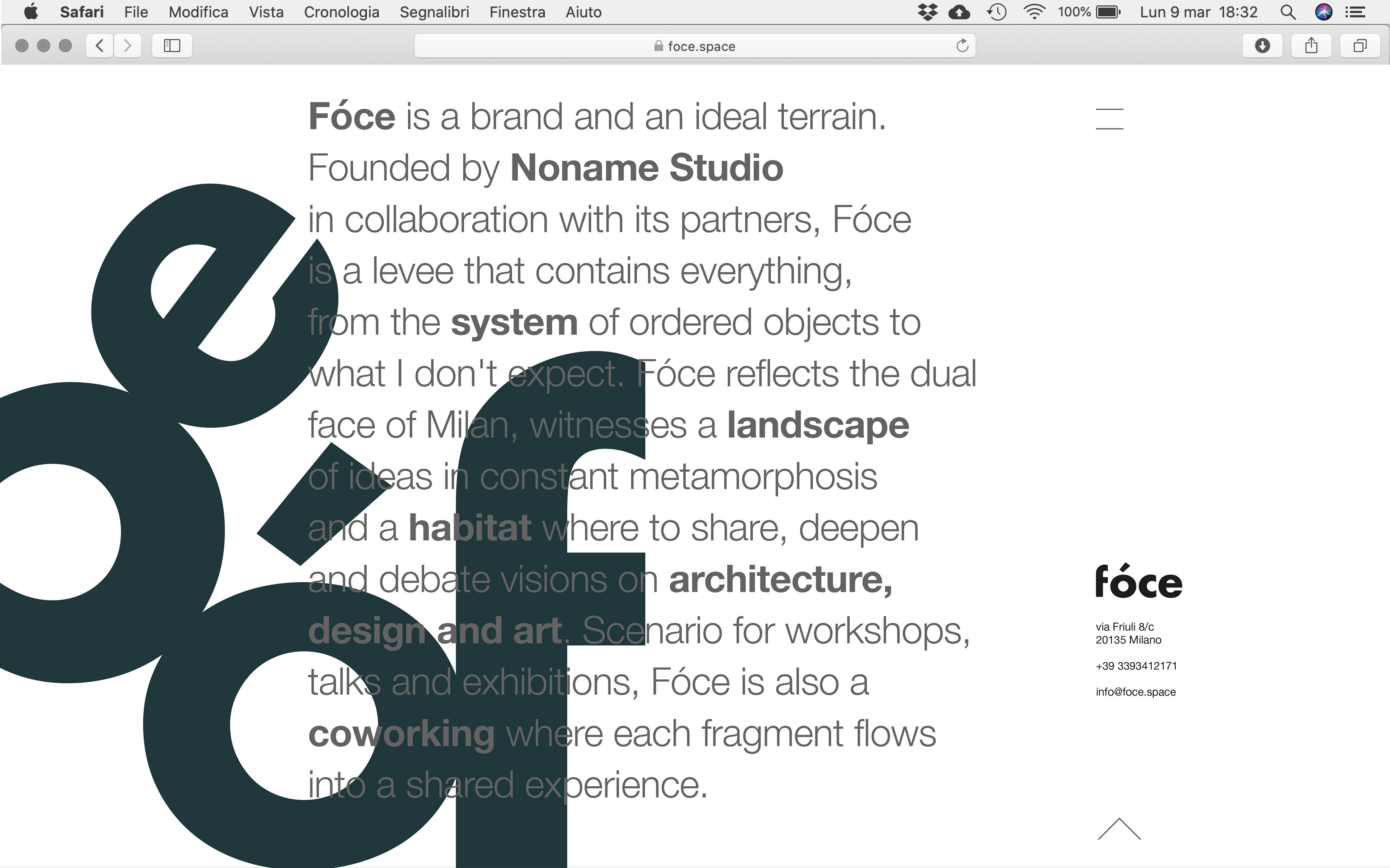Open the Share menu
The width and height of the screenshot is (1390, 868).
pyautogui.click(x=1311, y=45)
